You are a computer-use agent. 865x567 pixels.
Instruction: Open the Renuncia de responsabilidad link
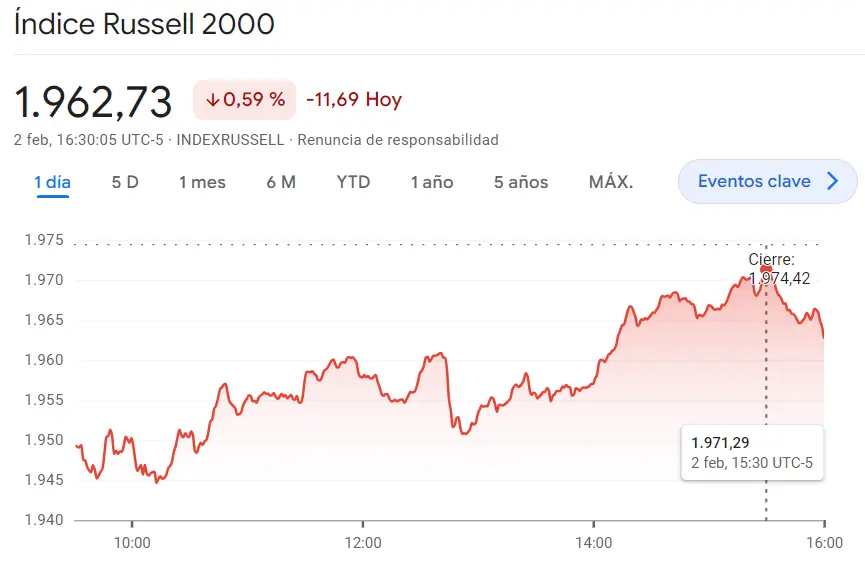[x=398, y=140]
